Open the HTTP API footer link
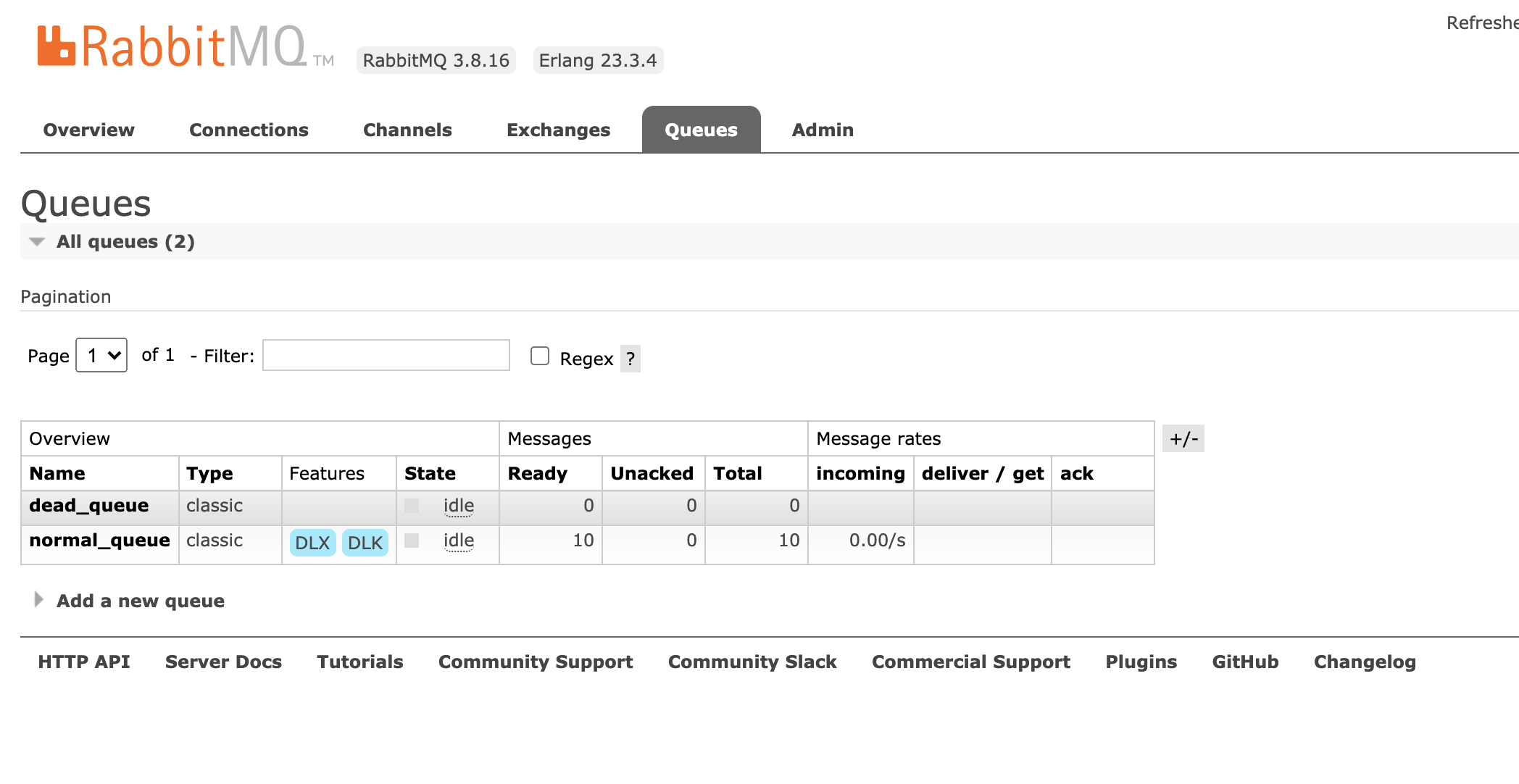1519x784 pixels. [x=84, y=662]
